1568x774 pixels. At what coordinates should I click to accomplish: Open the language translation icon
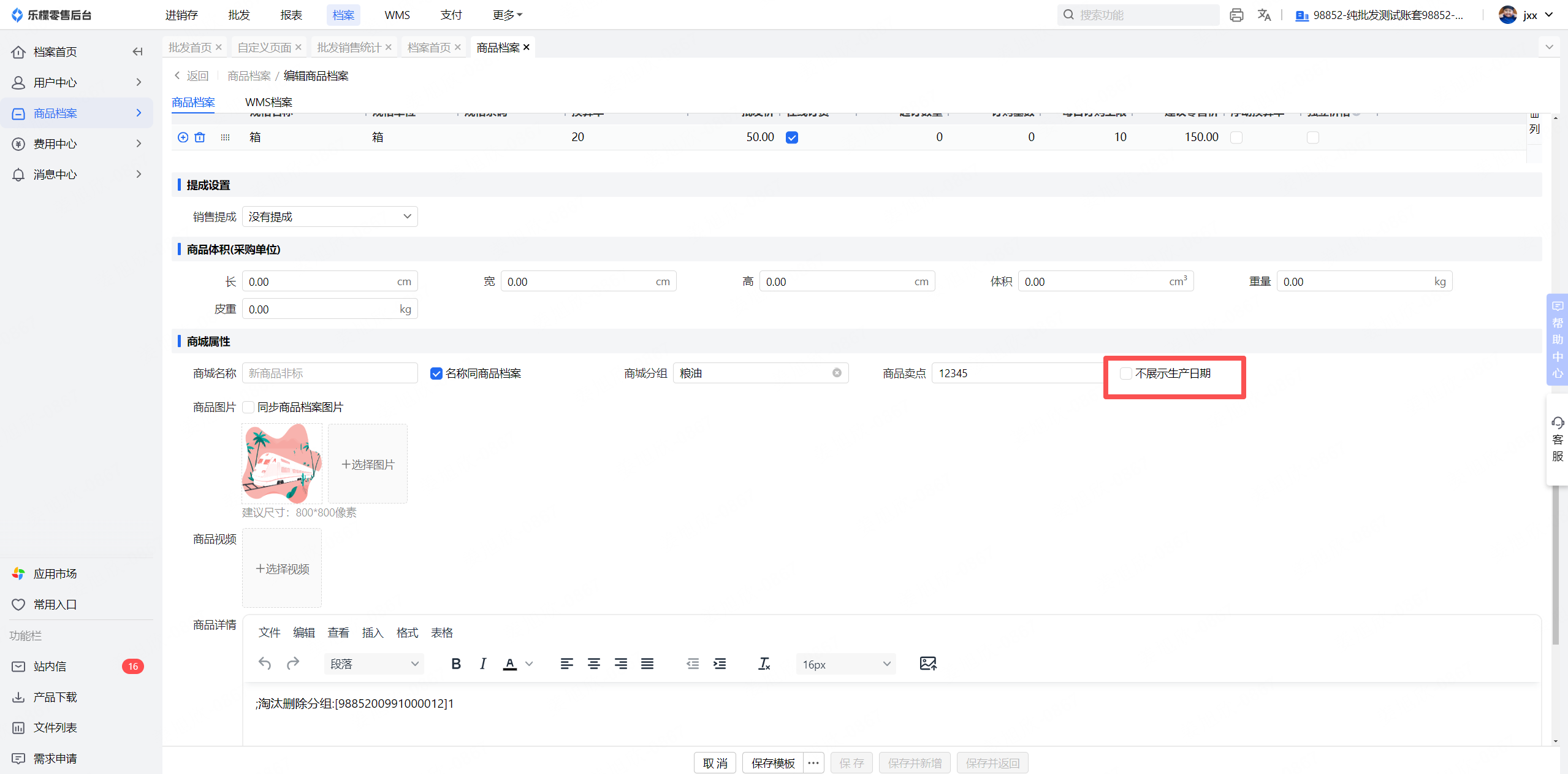[1264, 15]
